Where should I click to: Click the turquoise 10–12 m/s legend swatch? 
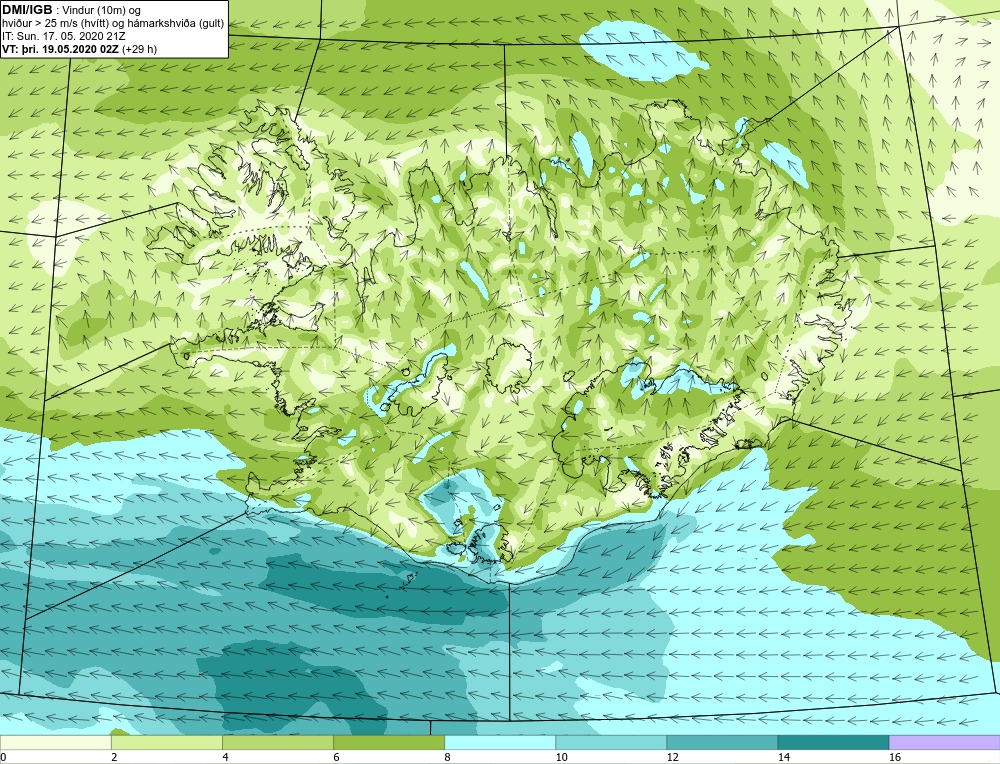click(611, 742)
